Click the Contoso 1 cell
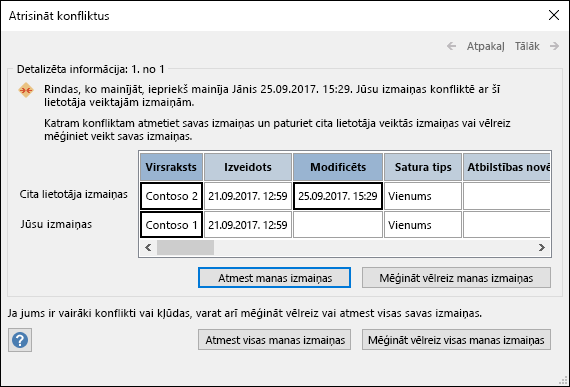 tap(171, 225)
